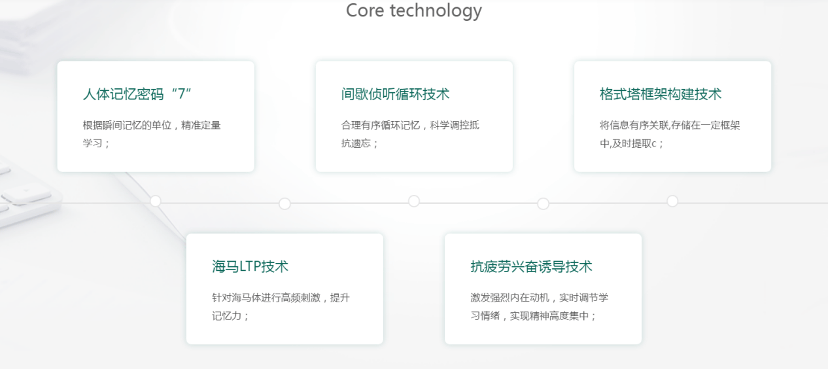The image size is (828, 370).
Task: Click the text line 习情绪，实现精神高度集中；
Action: click(x=533, y=316)
